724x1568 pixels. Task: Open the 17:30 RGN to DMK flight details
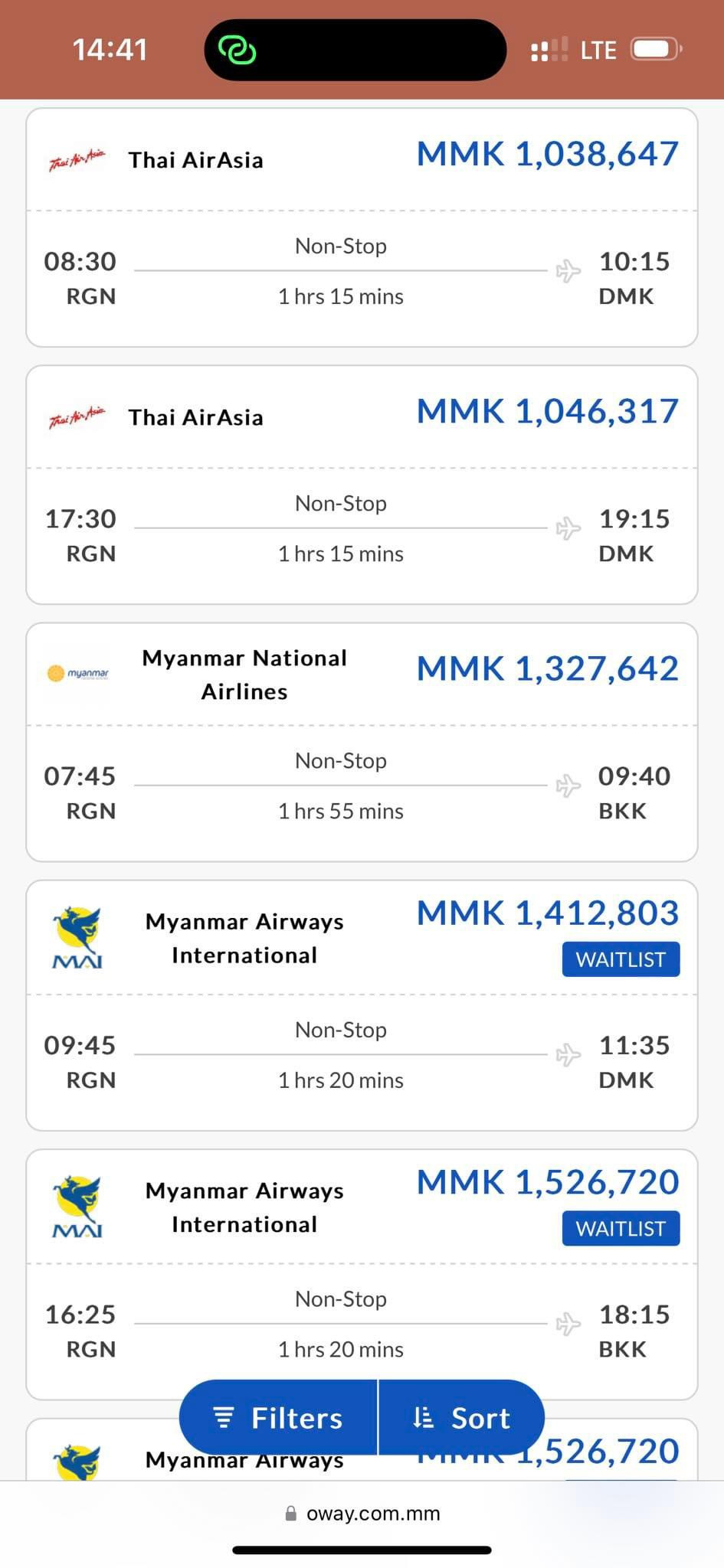pyautogui.click(x=362, y=485)
